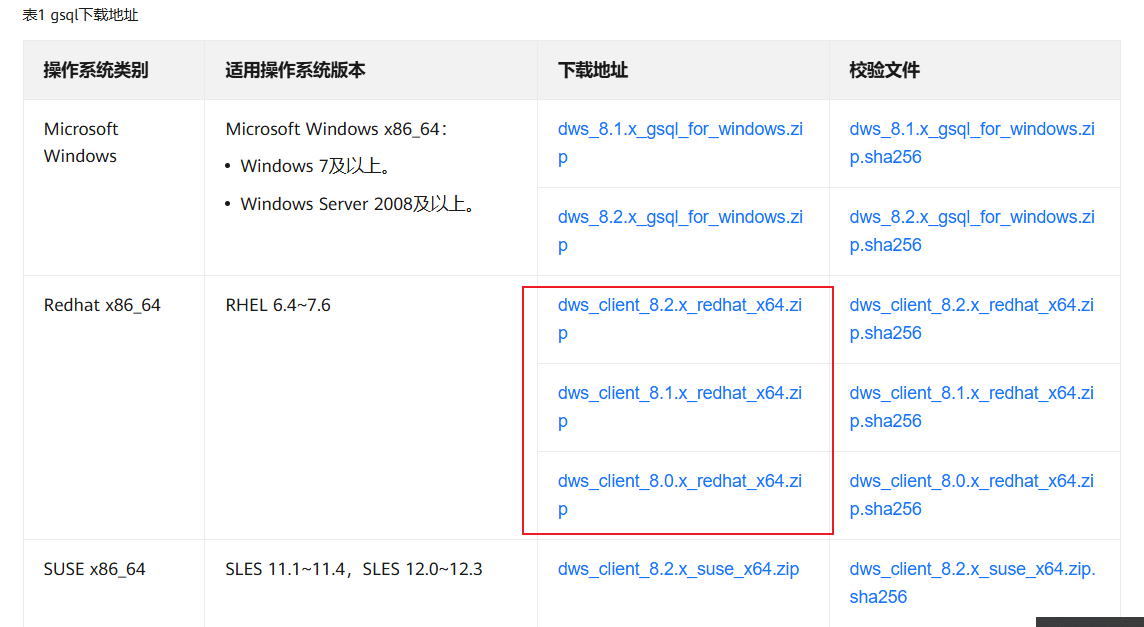Download dws_8.2.x_gsql_for_windows.zip from the download address column
This screenshot has height=627, width=1144.
coord(680,231)
